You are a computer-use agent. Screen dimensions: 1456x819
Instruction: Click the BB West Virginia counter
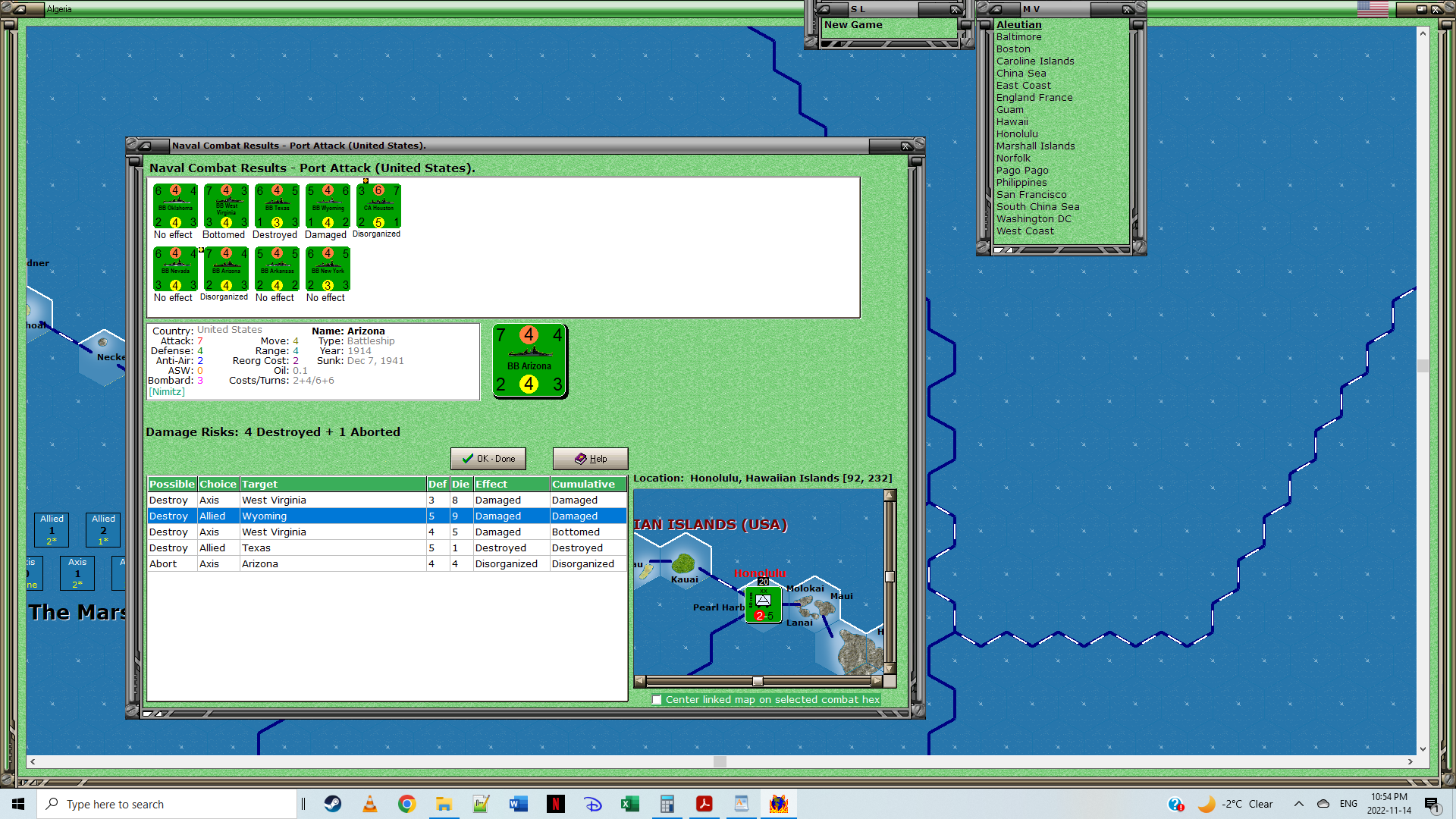tap(226, 206)
